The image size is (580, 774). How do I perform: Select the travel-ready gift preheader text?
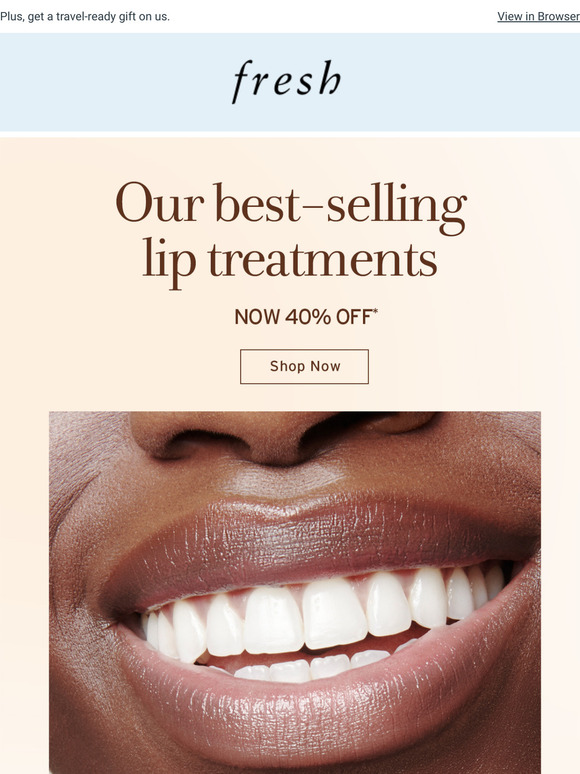pyautogui.click(x=85, y=16)
